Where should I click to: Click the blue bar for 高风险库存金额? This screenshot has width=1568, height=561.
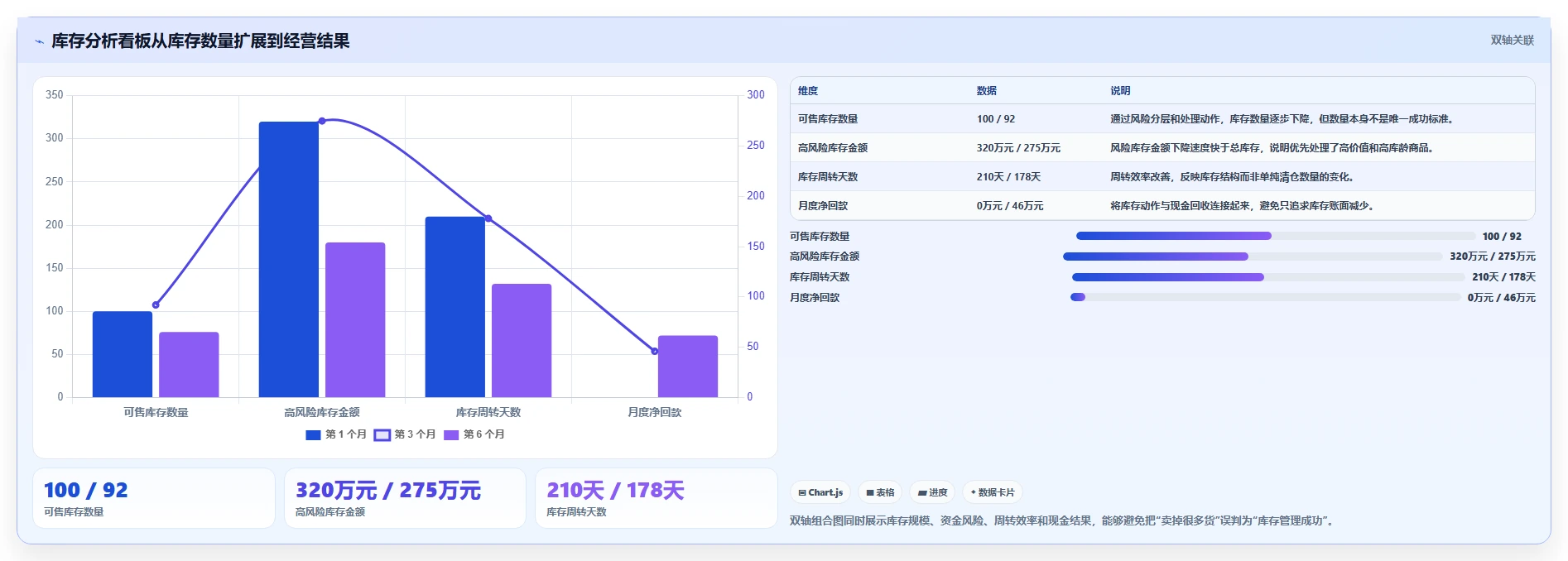(x=289, y=260)
